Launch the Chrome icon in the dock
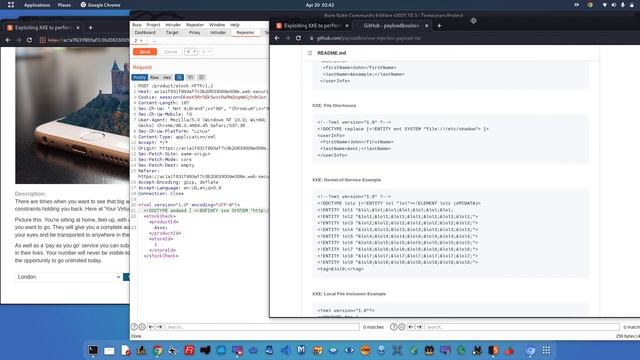This screenshot has width=640, height=360. click(158, 350)
